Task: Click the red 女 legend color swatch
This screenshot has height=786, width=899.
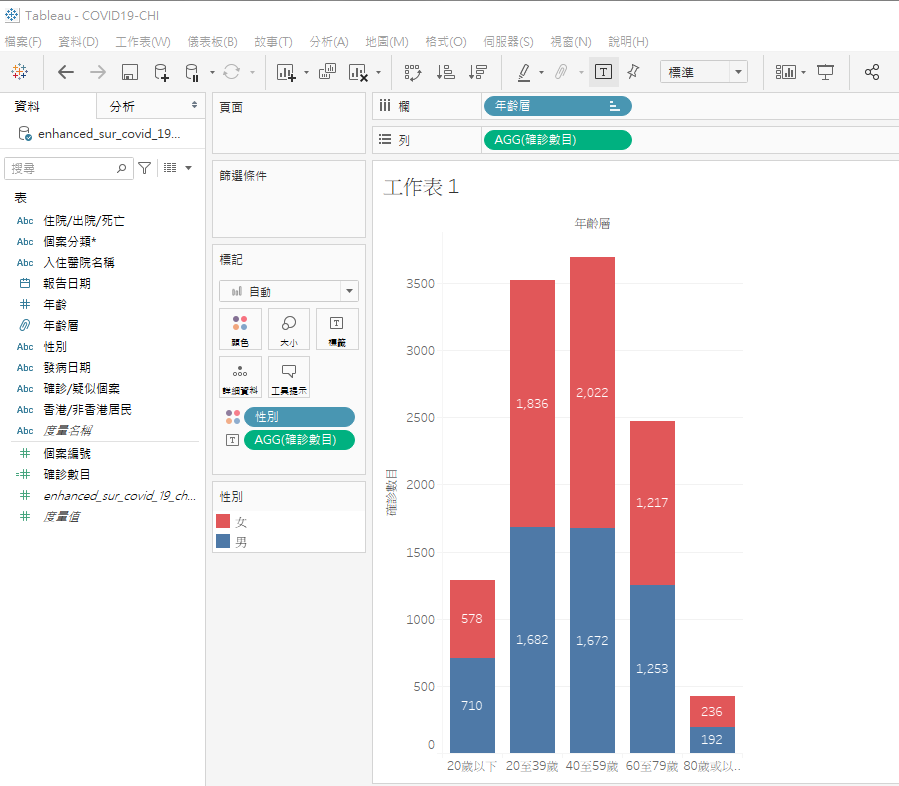Action: click(x=223, y=521)
